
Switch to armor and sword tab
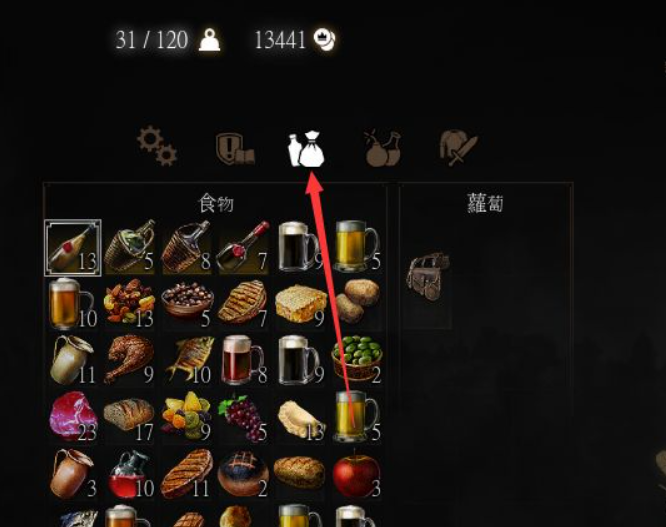[459, 147]
